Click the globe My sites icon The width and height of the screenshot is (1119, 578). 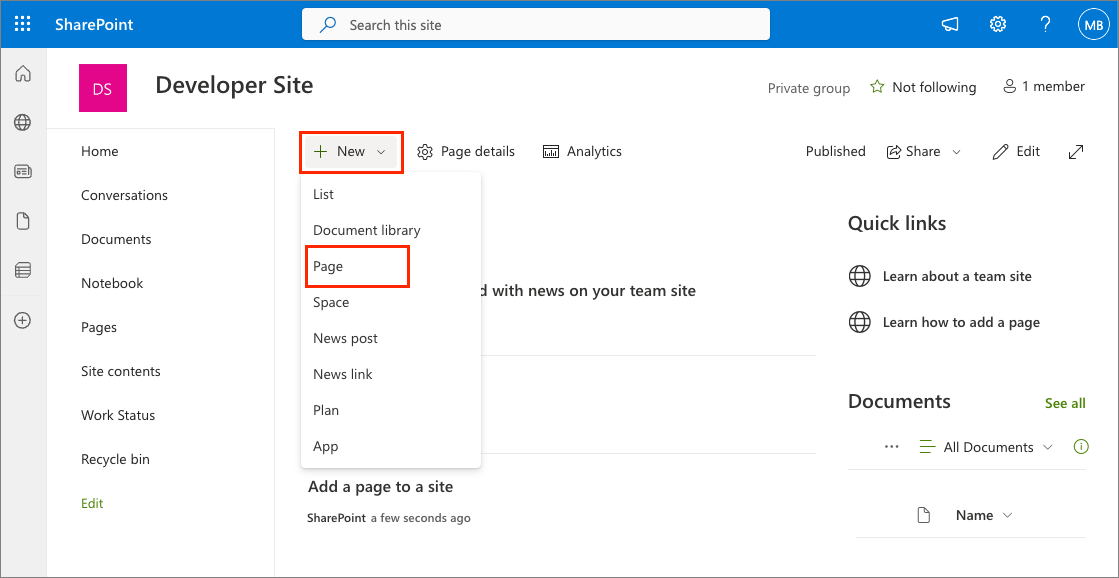(23, 123)
